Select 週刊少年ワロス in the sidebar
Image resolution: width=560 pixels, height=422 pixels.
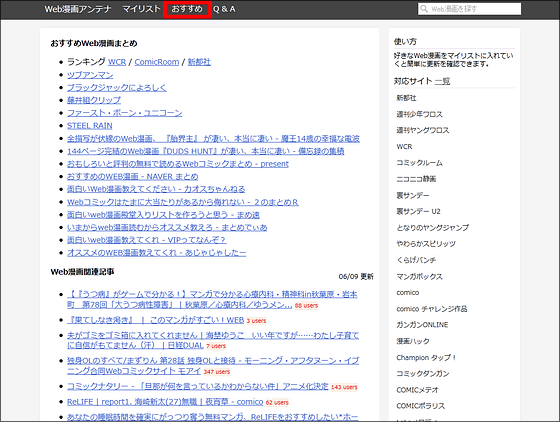[x=419, y=114]
